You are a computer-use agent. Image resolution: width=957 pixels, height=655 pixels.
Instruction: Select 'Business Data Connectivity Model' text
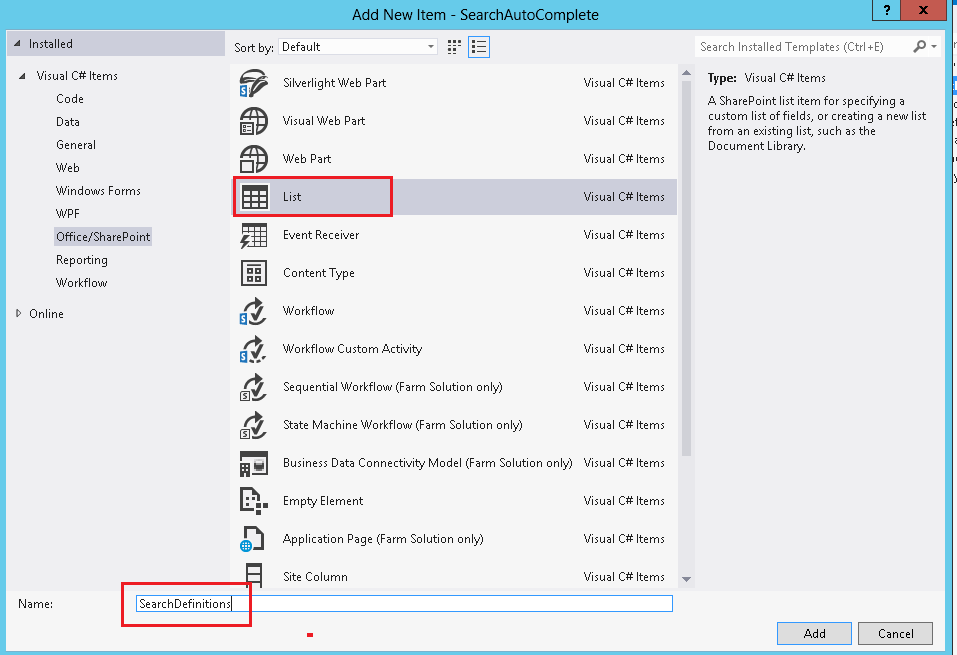click(x=372, y=463)
